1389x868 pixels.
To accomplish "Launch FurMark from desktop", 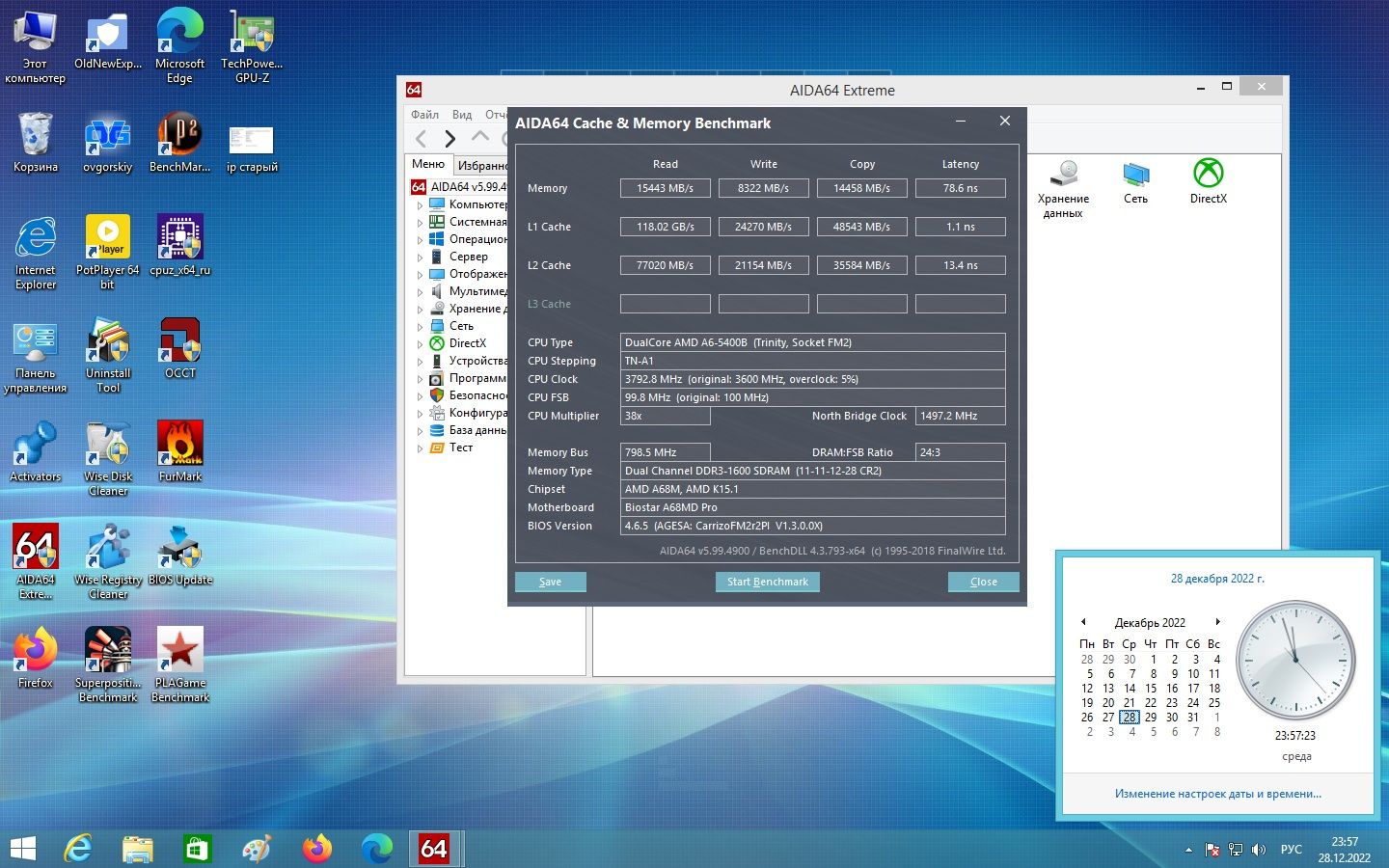I will pyautogui.click(x=179, y=452).
